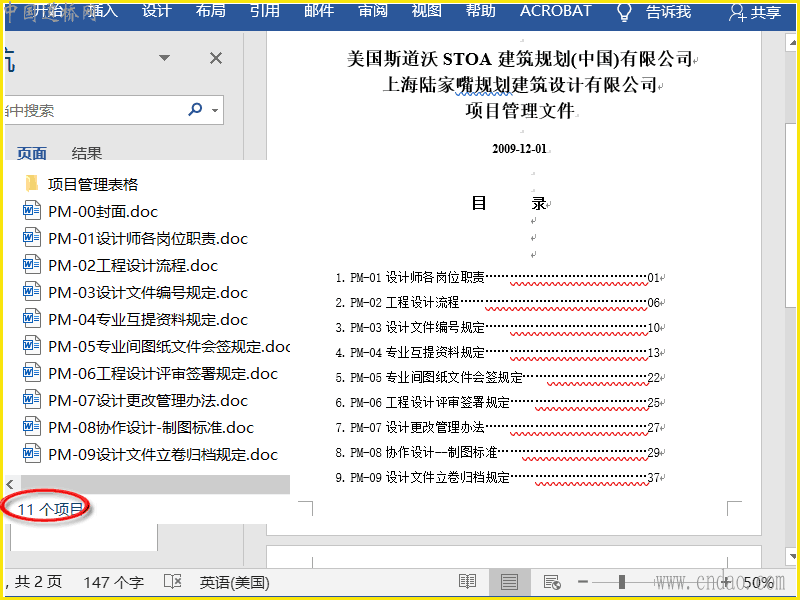Select file PM-05专业间图纸文件会签规定.doc
The height and width of the screenshot is (600, 800).
point(169,346)
